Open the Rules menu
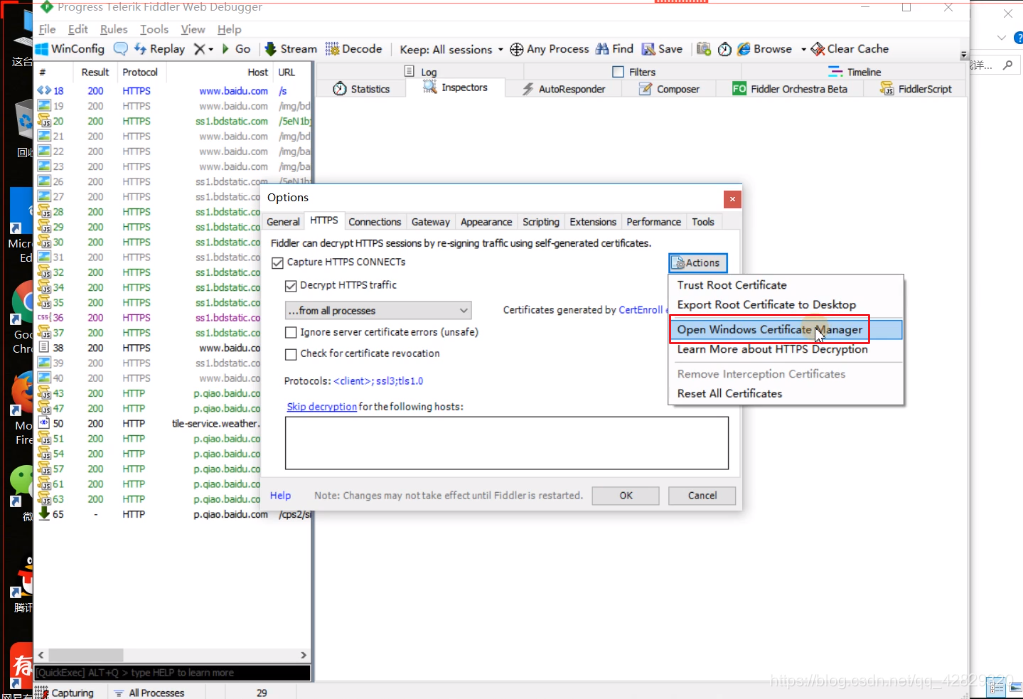1023x699 pixels. pyautogui.click(x=114, y=29)
